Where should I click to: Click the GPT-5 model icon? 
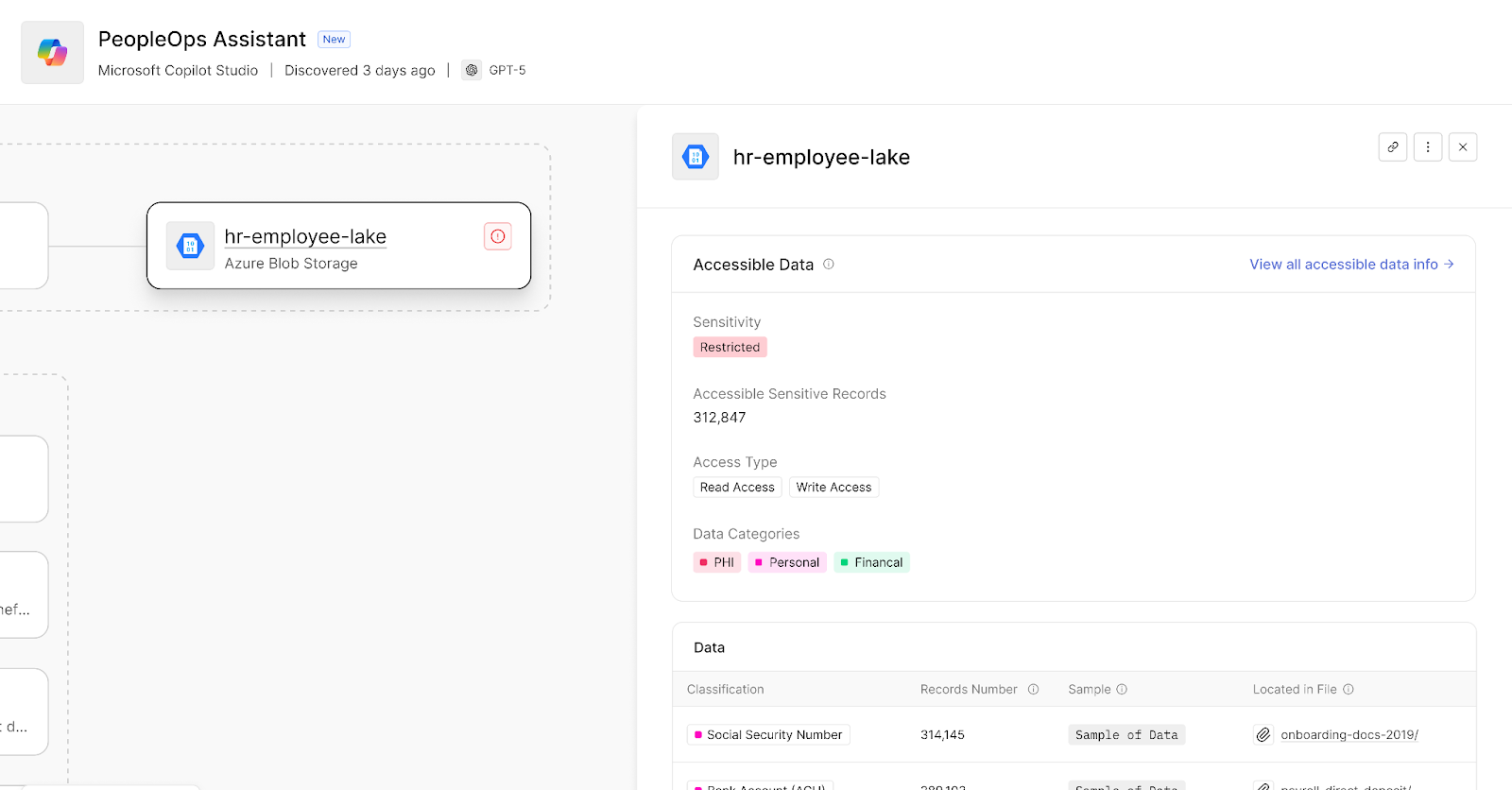point(472,70)
